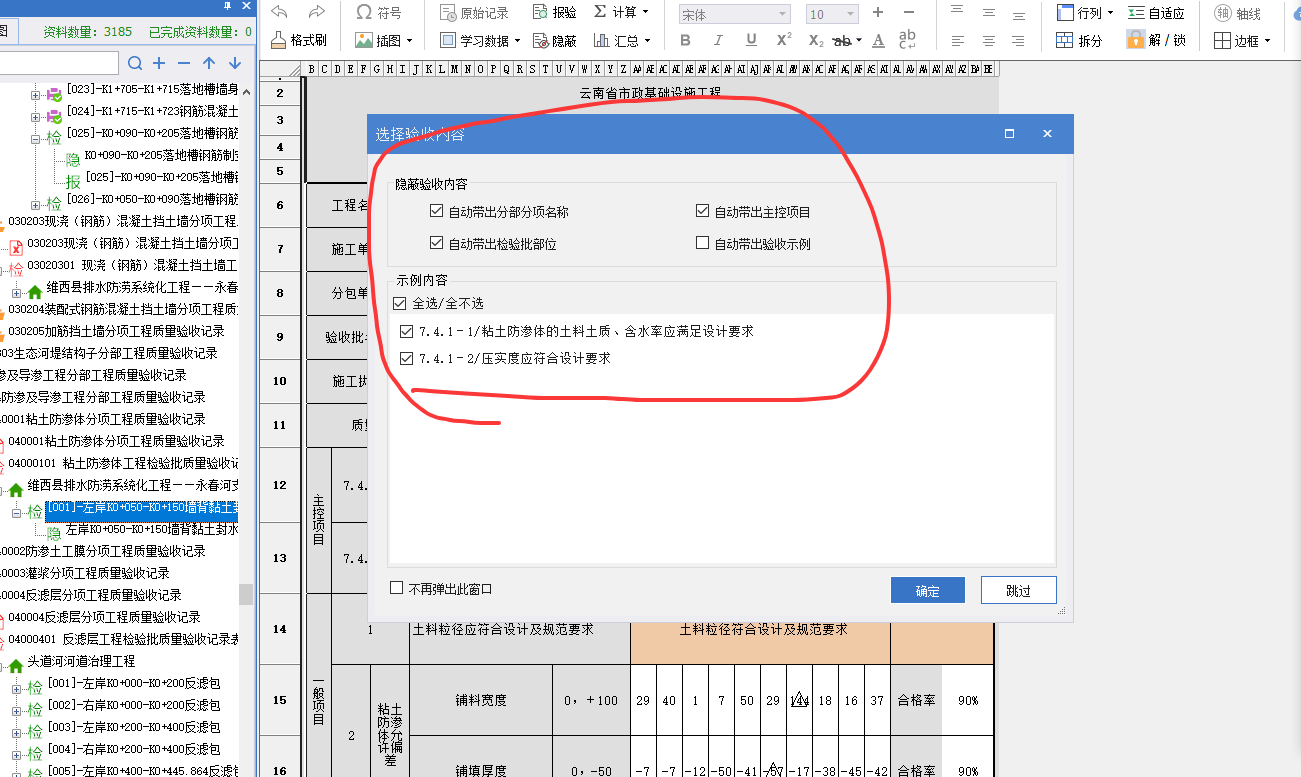This screenshot has width=1301, height=777.
Task: Expand tree node [024]-K1+715-K1+723
Action: pyautogui.click(x=36, y=116)
